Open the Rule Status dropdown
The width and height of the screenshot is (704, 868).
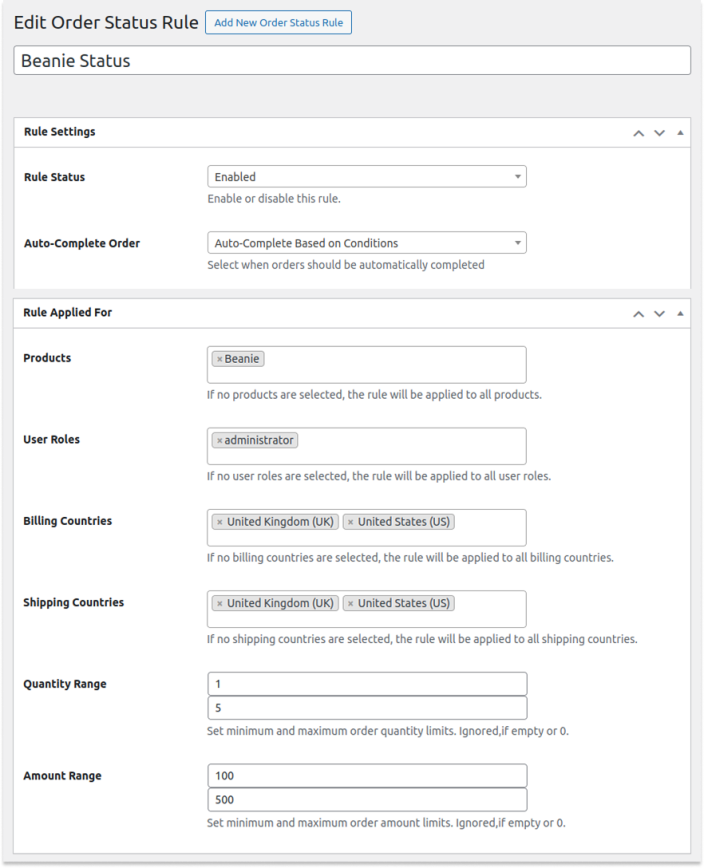coord(366,177)
